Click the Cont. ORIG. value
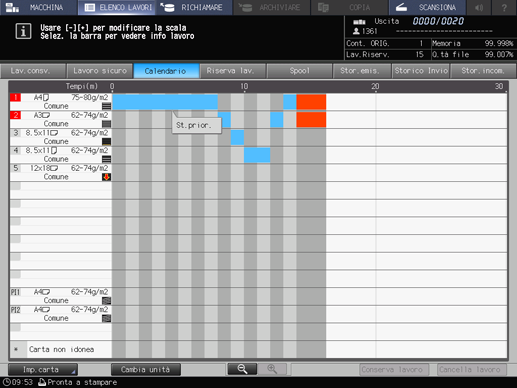Screen dimensions: 517x388 point(421,43)
